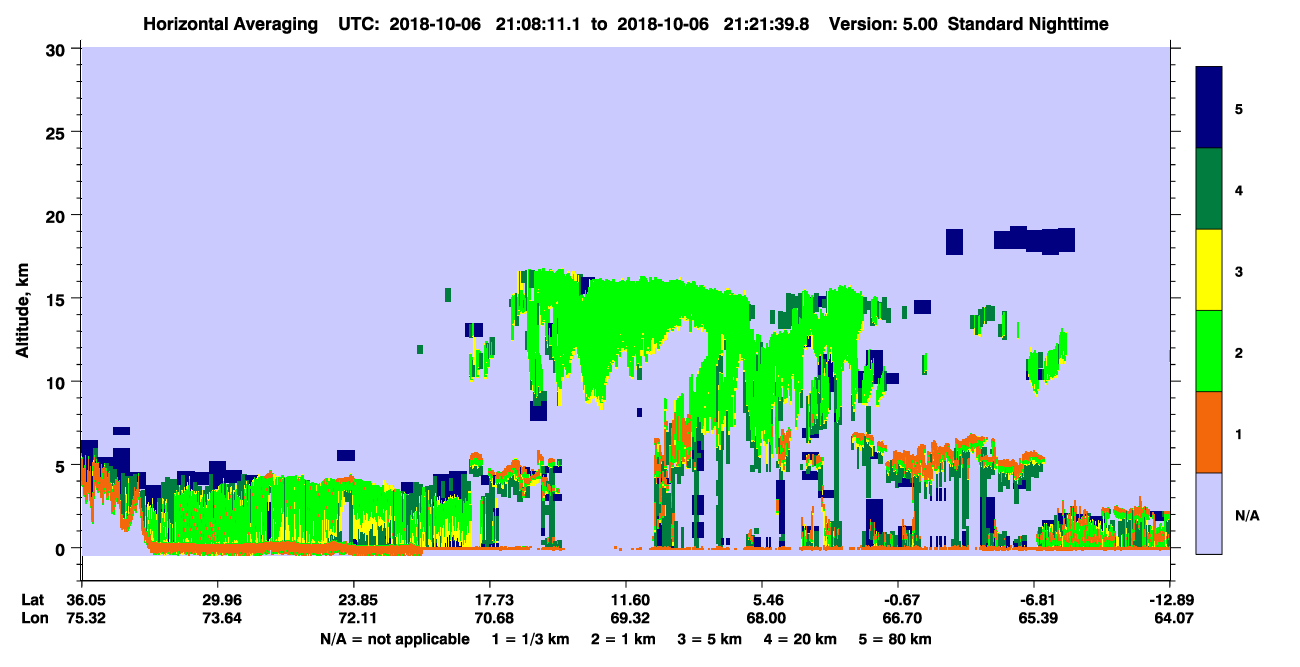The width and height of the screenshot is (1300, 667).
Task: Click '2 = 1 km' legend text
Action: pyautogui.click(x=623, y=639)
